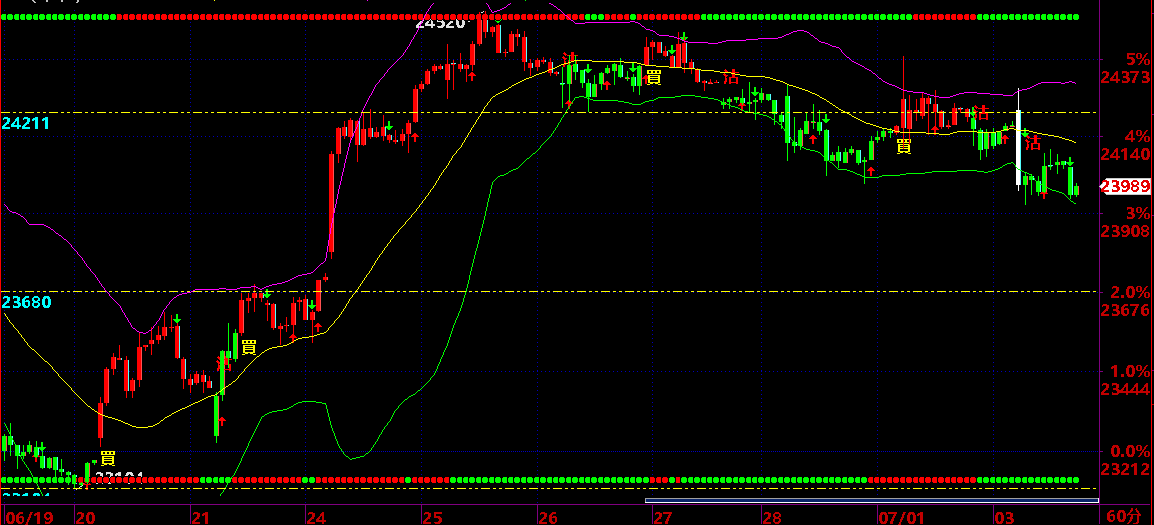This screenshot has width=1154, height=525.
Task: Click the 23908 price axis value
Action: [x=1125, y=232]
